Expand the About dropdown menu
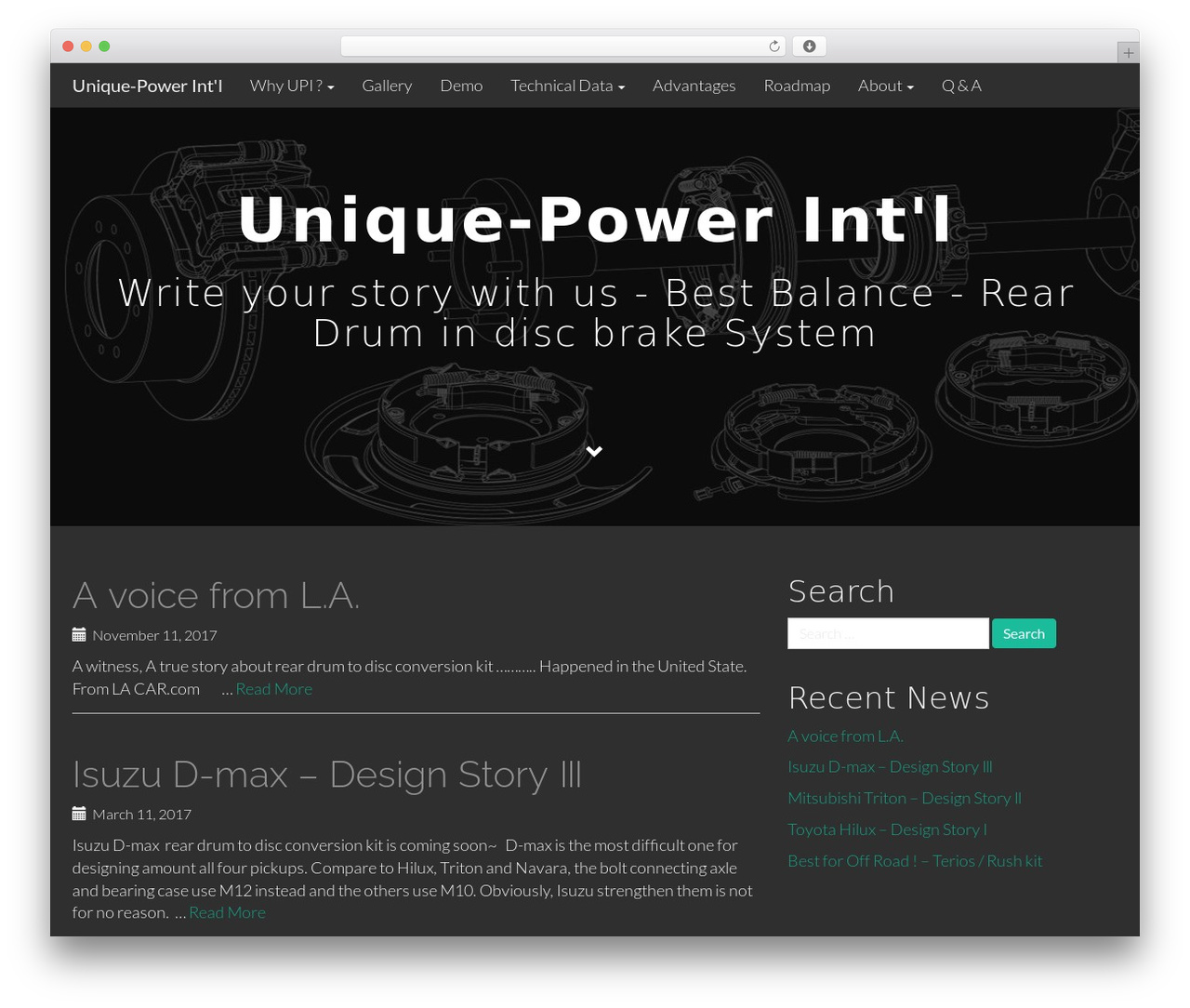The width and height of the screenshot is (1190, 1008). [886, 86]
